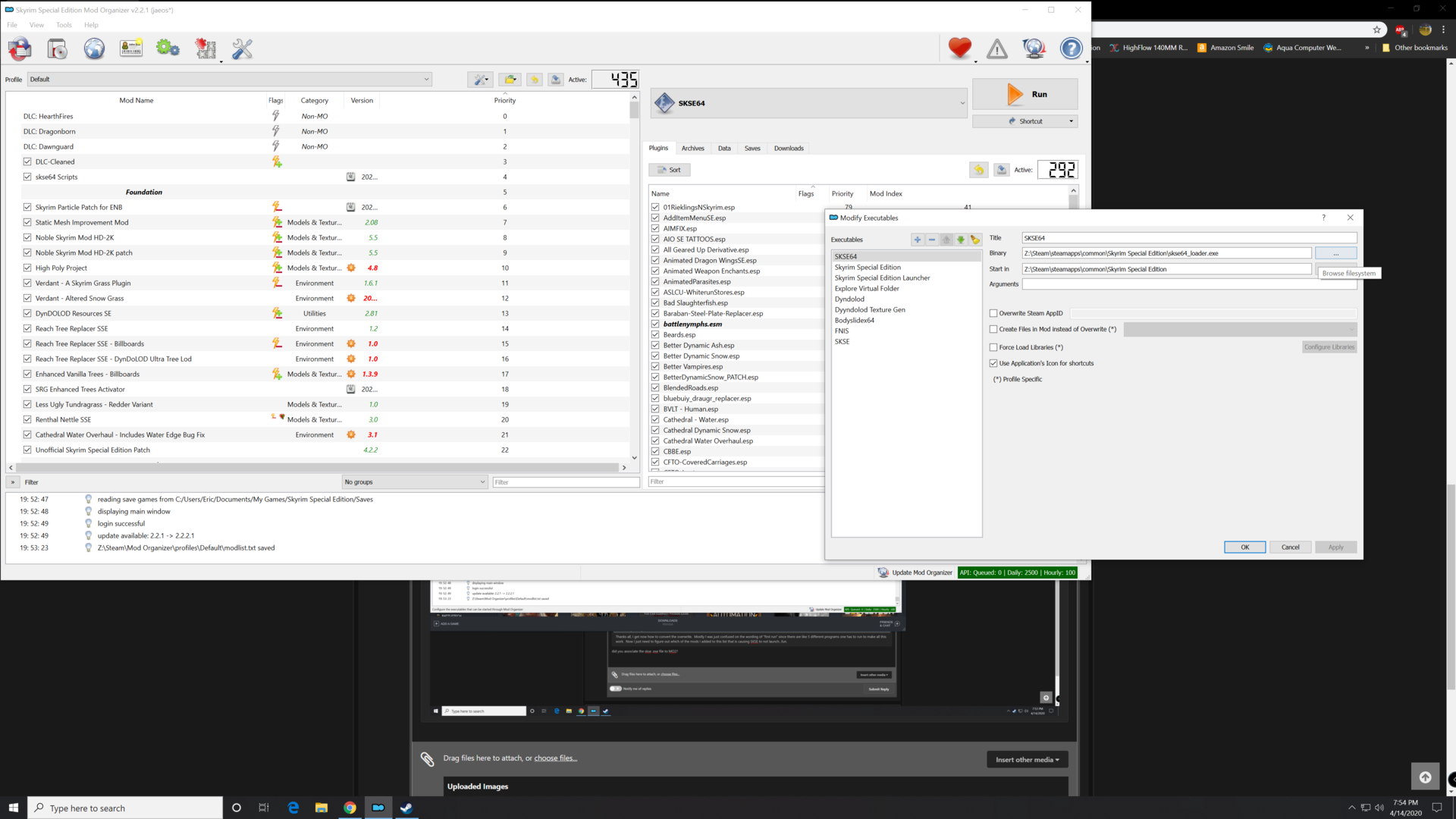Open Settings wrench and screwdriver icon
The height and width of the screenshot is (819, 1456).
click(242, 49)
